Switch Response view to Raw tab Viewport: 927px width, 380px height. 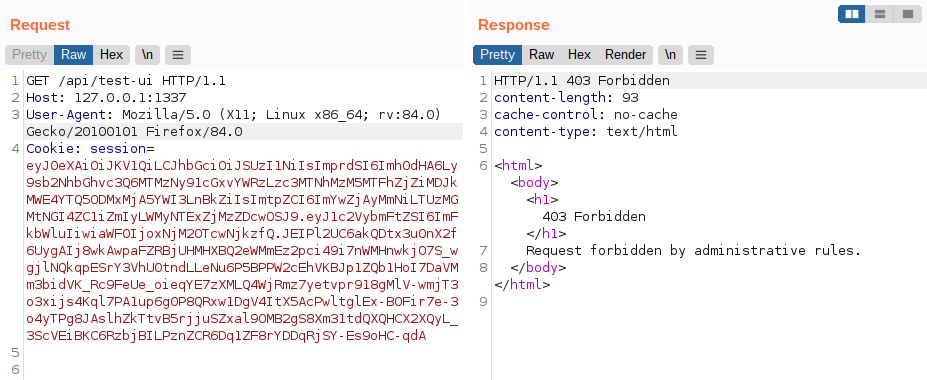(x=542, y=55)
